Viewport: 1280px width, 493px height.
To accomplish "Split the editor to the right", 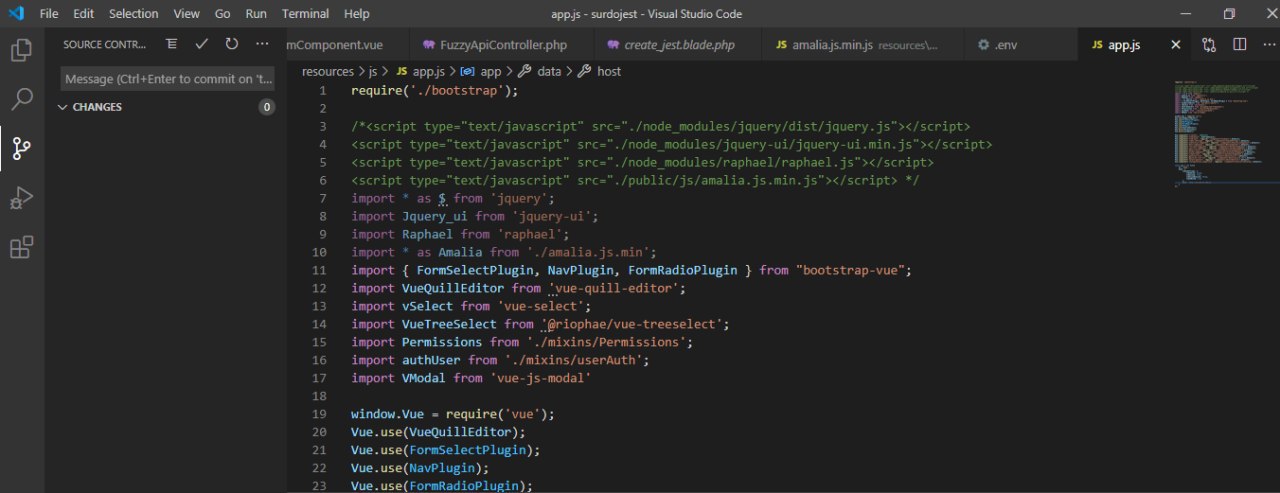I will click(x=1239, y=44).
